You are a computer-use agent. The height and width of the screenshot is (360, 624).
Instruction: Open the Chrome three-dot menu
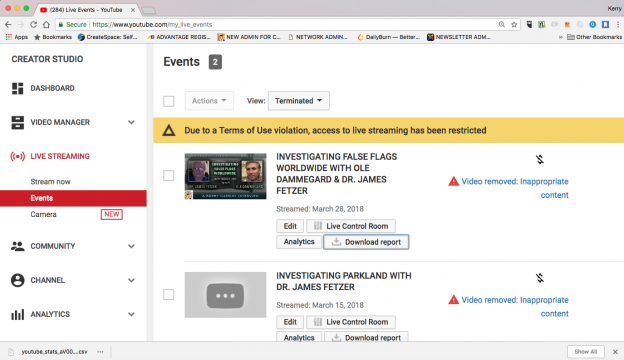coord(618,25)
